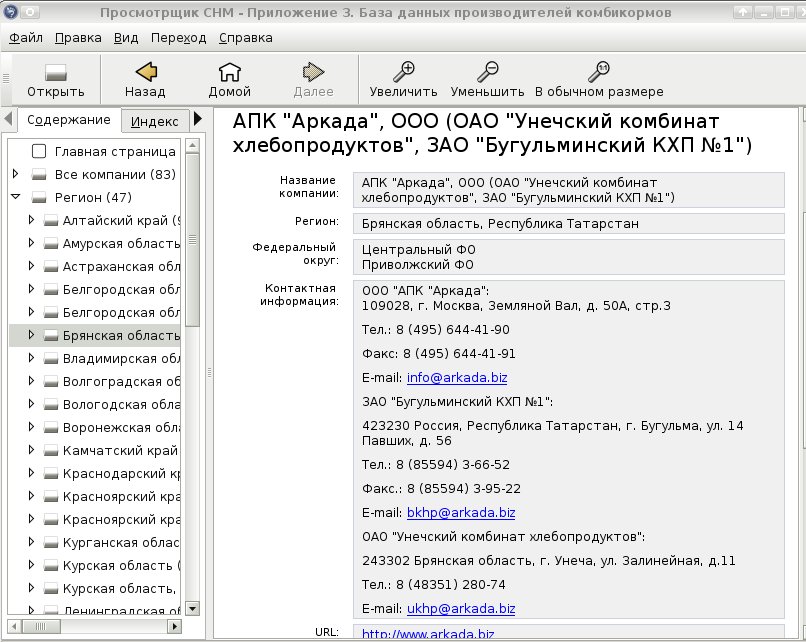Screen dimensions: 806x642
Task: Click the Вологодская область folder icon
Action: [x=50, y=405]
